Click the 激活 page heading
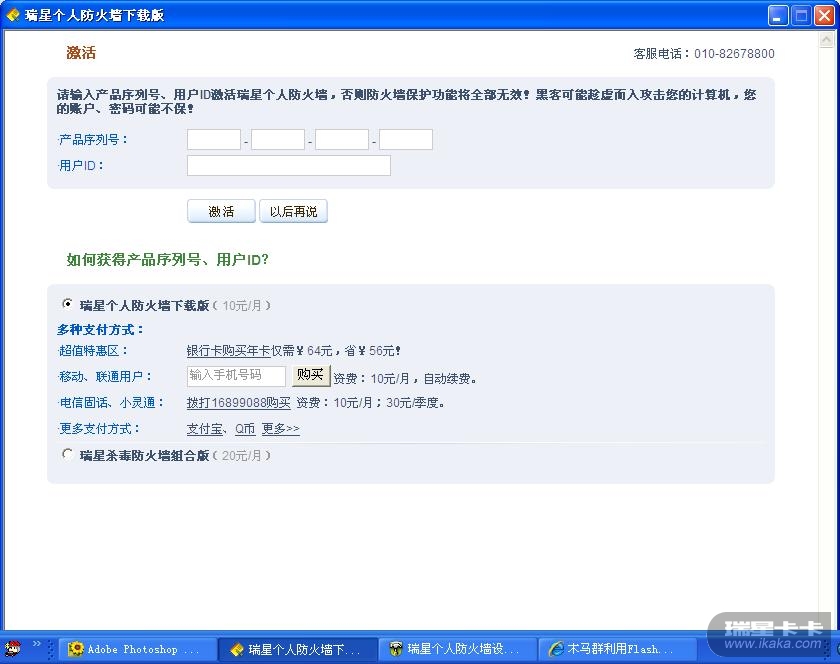This screenshot has width=840, height=664. pos(81,53)
